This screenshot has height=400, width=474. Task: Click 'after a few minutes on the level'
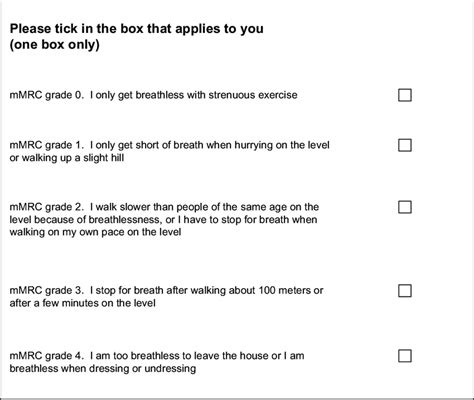82,303
